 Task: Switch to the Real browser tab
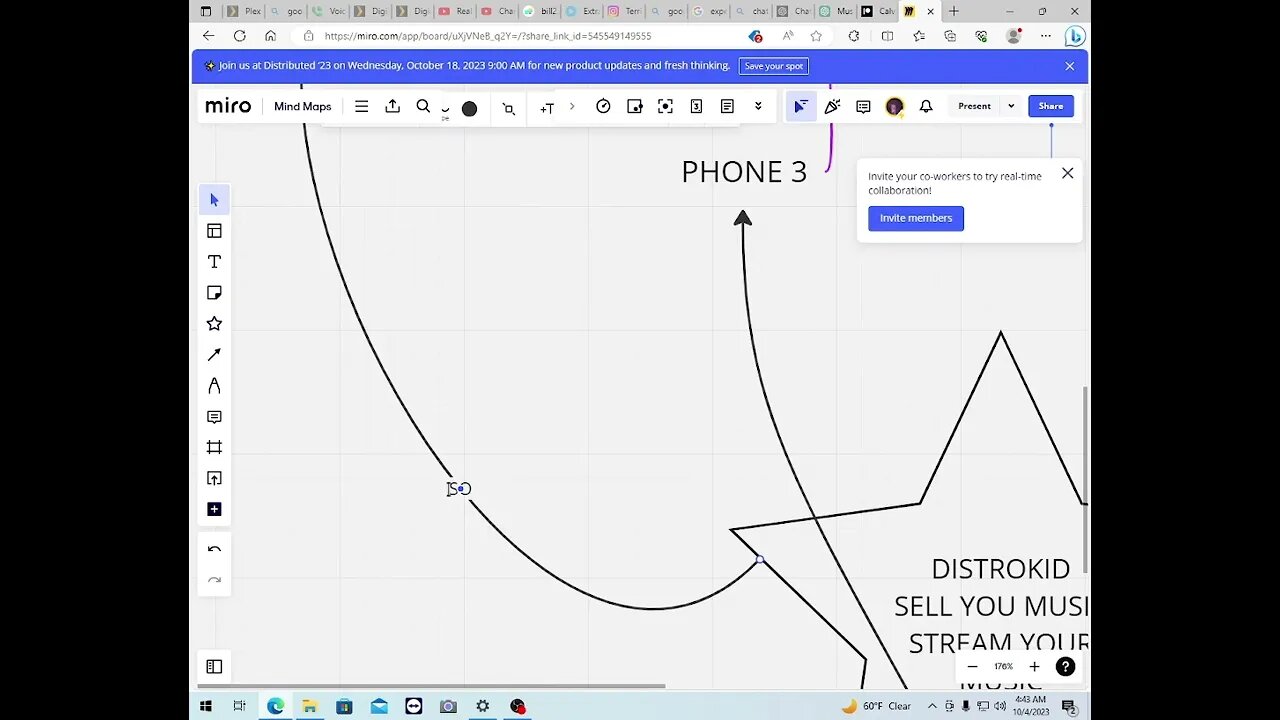pos(454,11)
